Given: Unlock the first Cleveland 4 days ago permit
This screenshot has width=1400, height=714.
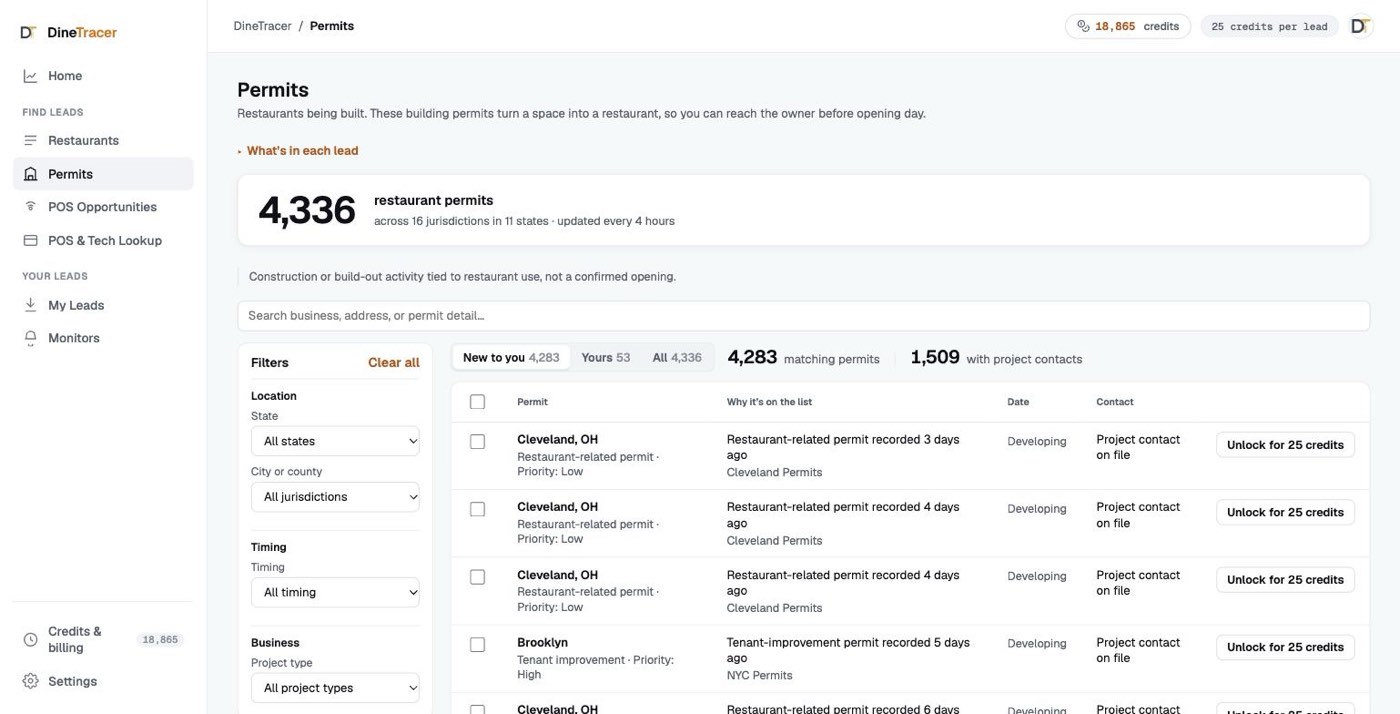Looking at the screenshot, I should (1285, 512).
